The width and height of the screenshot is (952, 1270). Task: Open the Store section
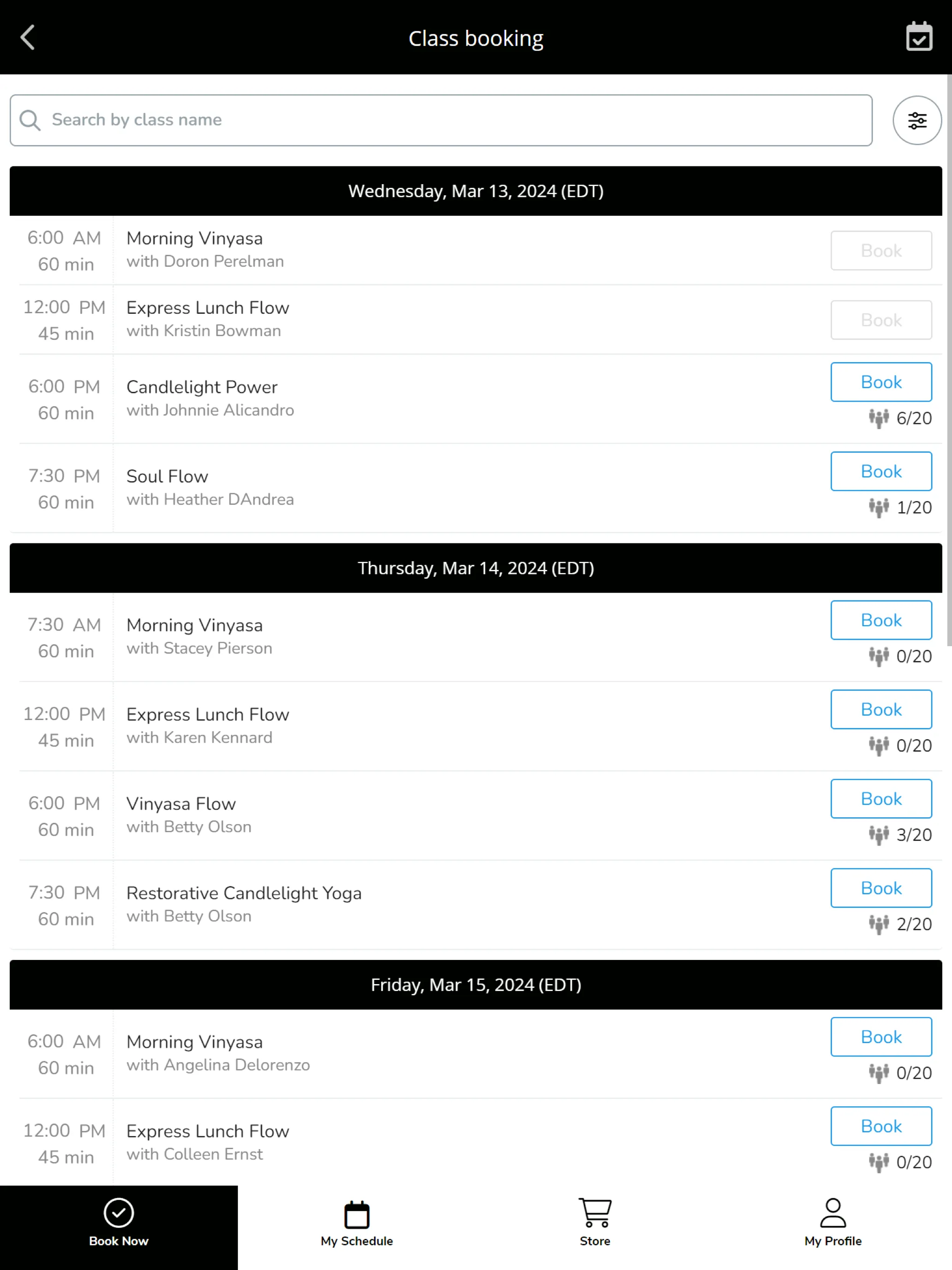pos(595,1225)
